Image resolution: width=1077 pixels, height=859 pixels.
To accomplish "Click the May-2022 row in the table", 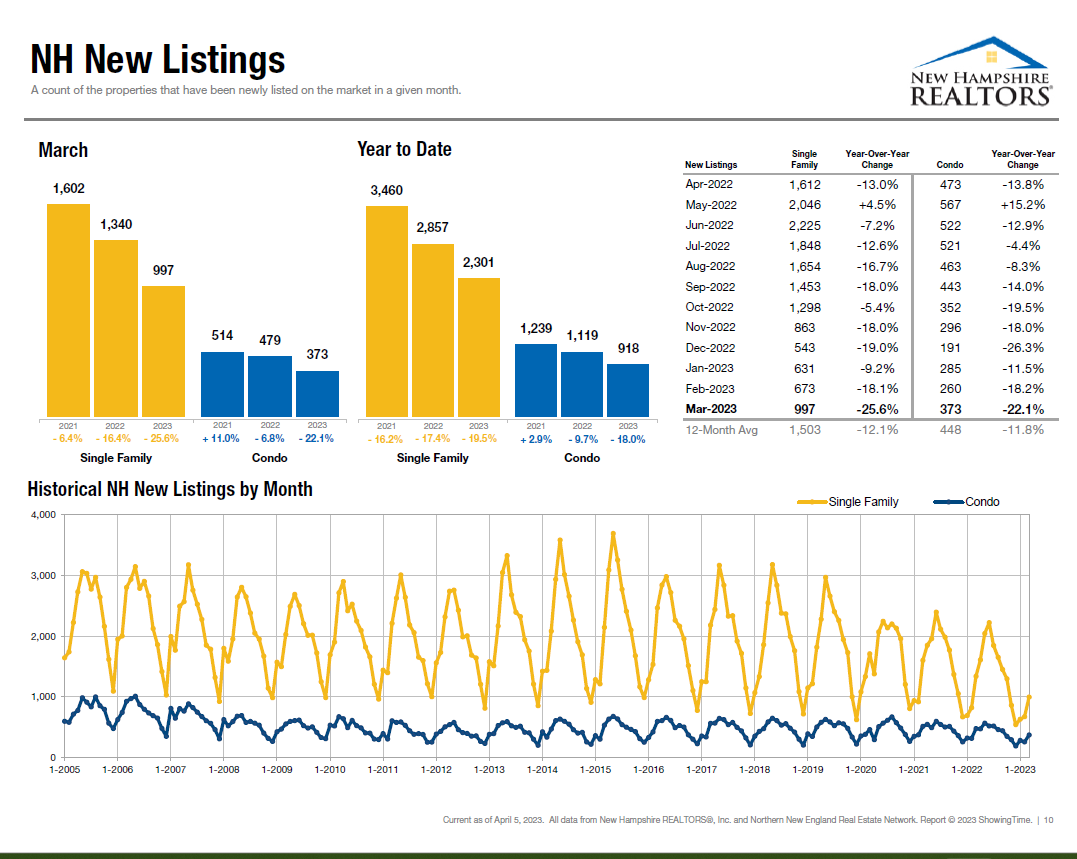I will [710, 205].
